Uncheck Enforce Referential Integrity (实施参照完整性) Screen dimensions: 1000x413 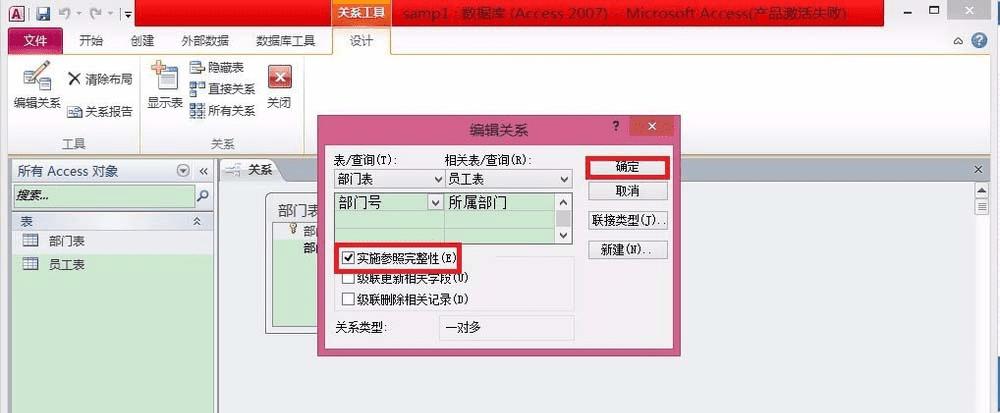(348, 258)
